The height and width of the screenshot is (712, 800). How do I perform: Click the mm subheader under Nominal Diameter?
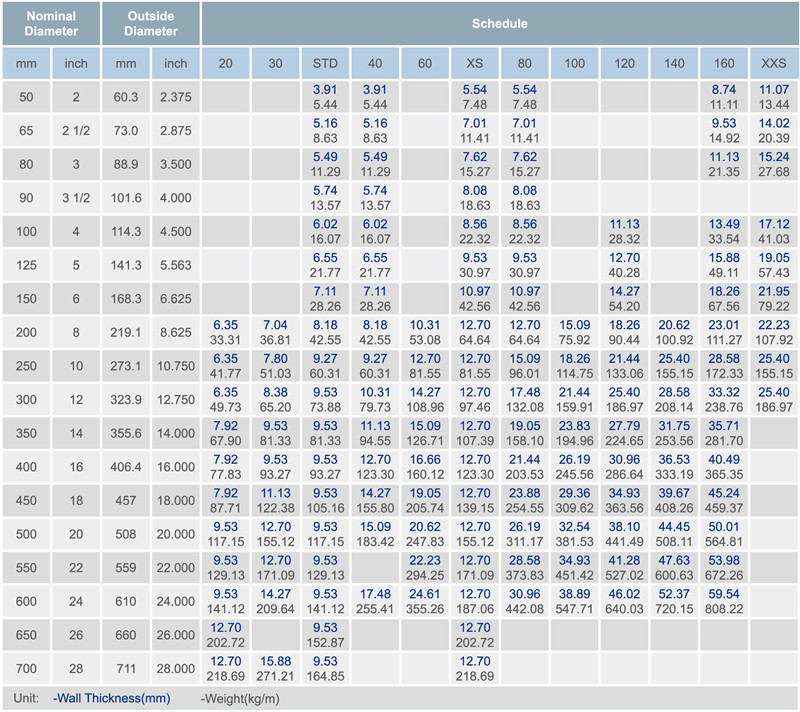click(x=26, y=63)
